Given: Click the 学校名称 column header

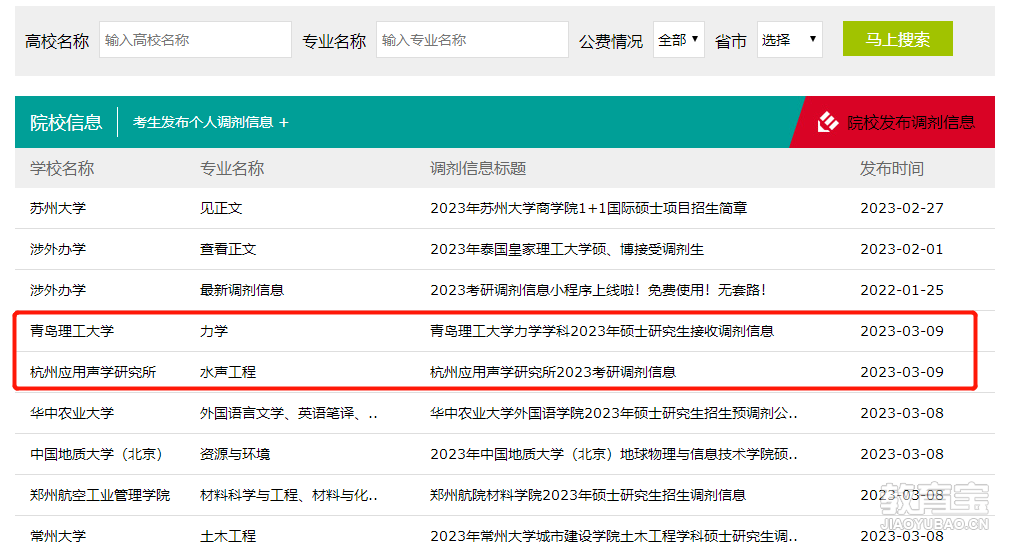Looking at the screenshot, I should coord(62,169).
